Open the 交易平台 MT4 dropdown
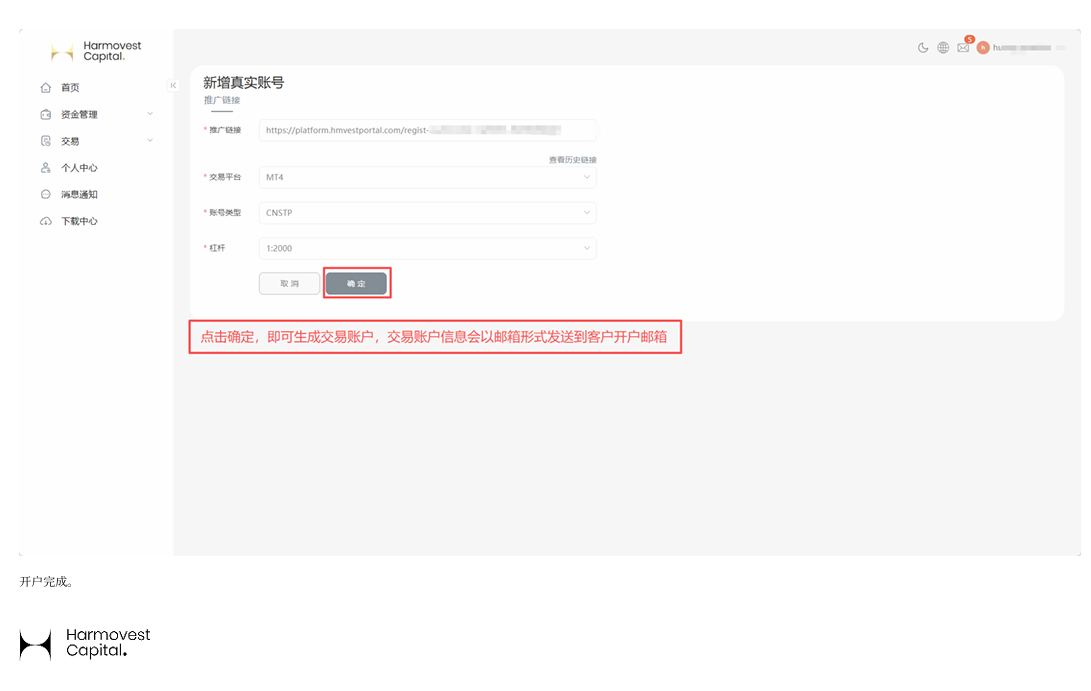This screenshot has width=1091, height=691. coord(427,177)
